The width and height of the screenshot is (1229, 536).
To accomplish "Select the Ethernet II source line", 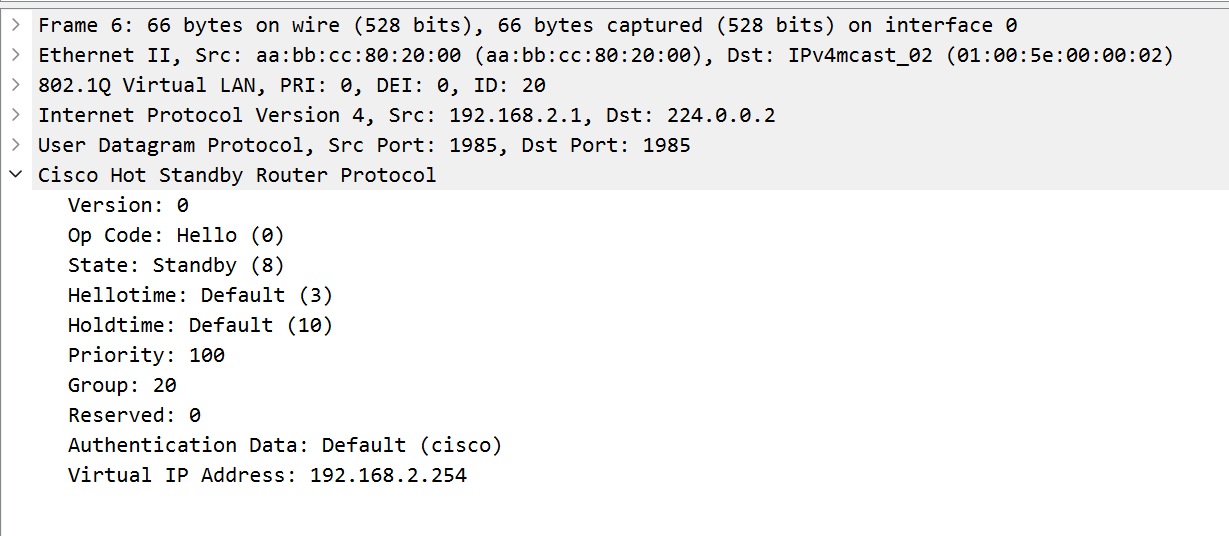I will coord(604,55).
